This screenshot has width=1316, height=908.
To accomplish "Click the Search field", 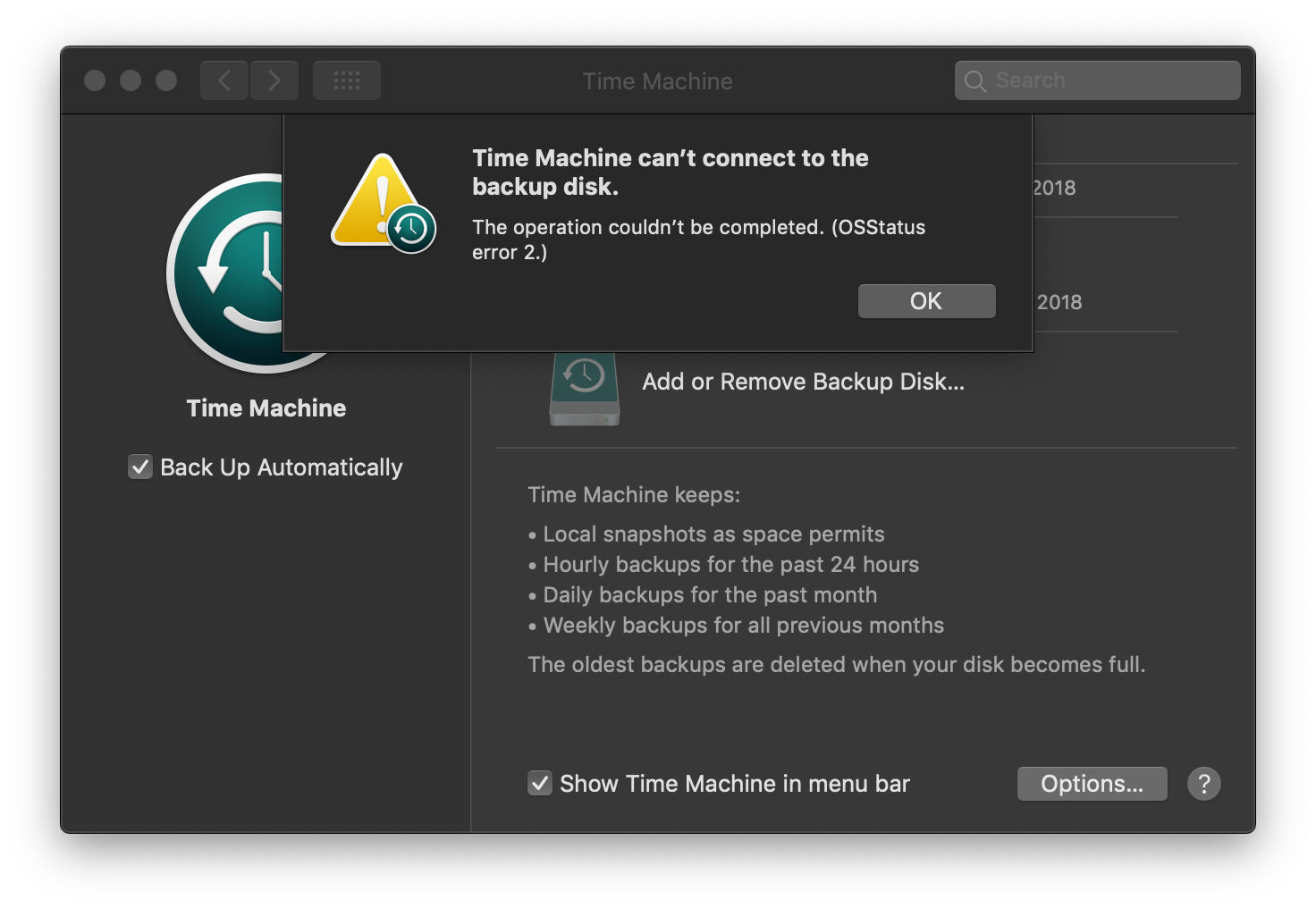I will point(1097,80).
